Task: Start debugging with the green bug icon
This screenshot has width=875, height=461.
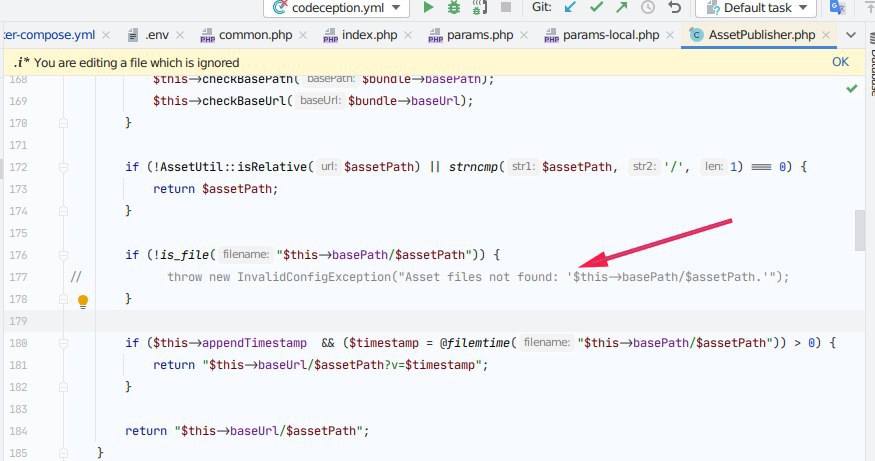Action: pos(454,7)
